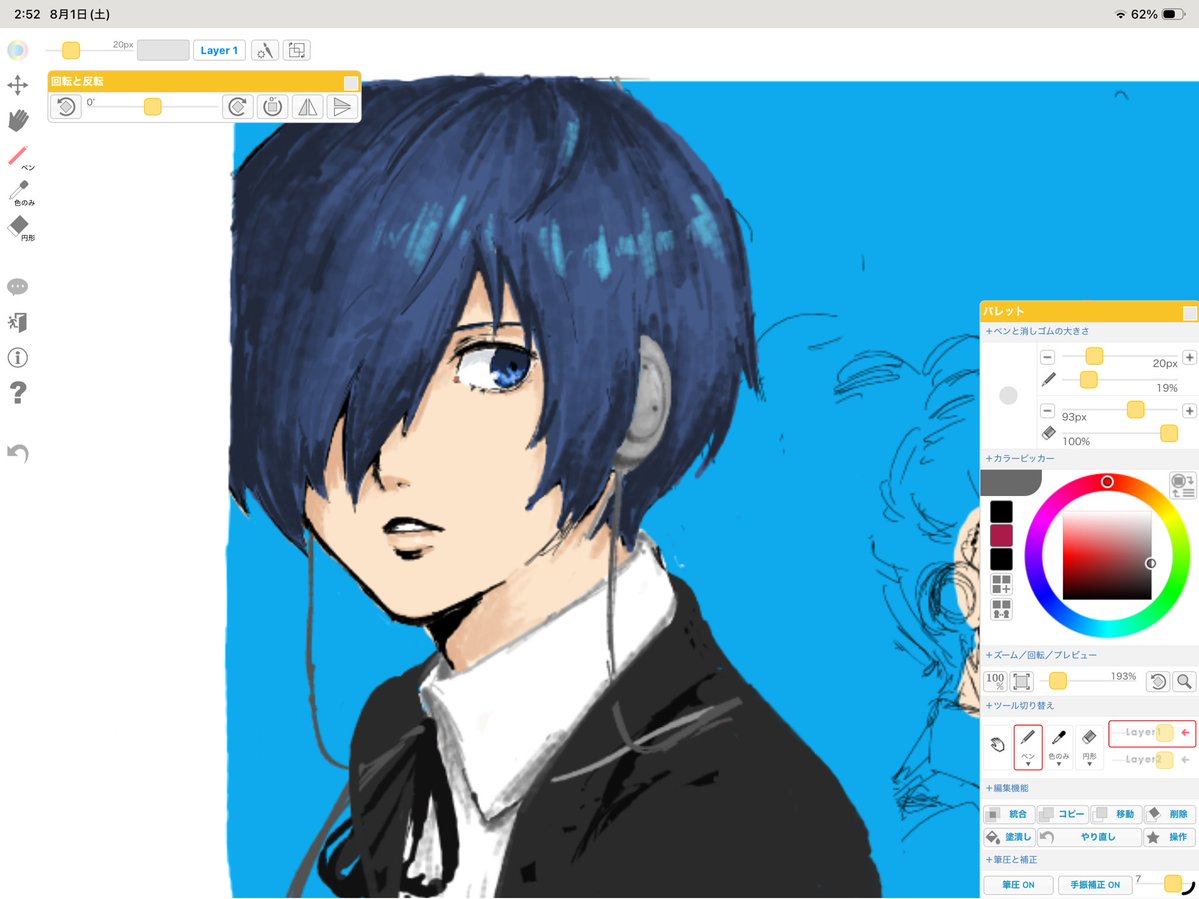Open the help question mark icon
This screenshot has height=899, width=1199.
pos(18,392)
